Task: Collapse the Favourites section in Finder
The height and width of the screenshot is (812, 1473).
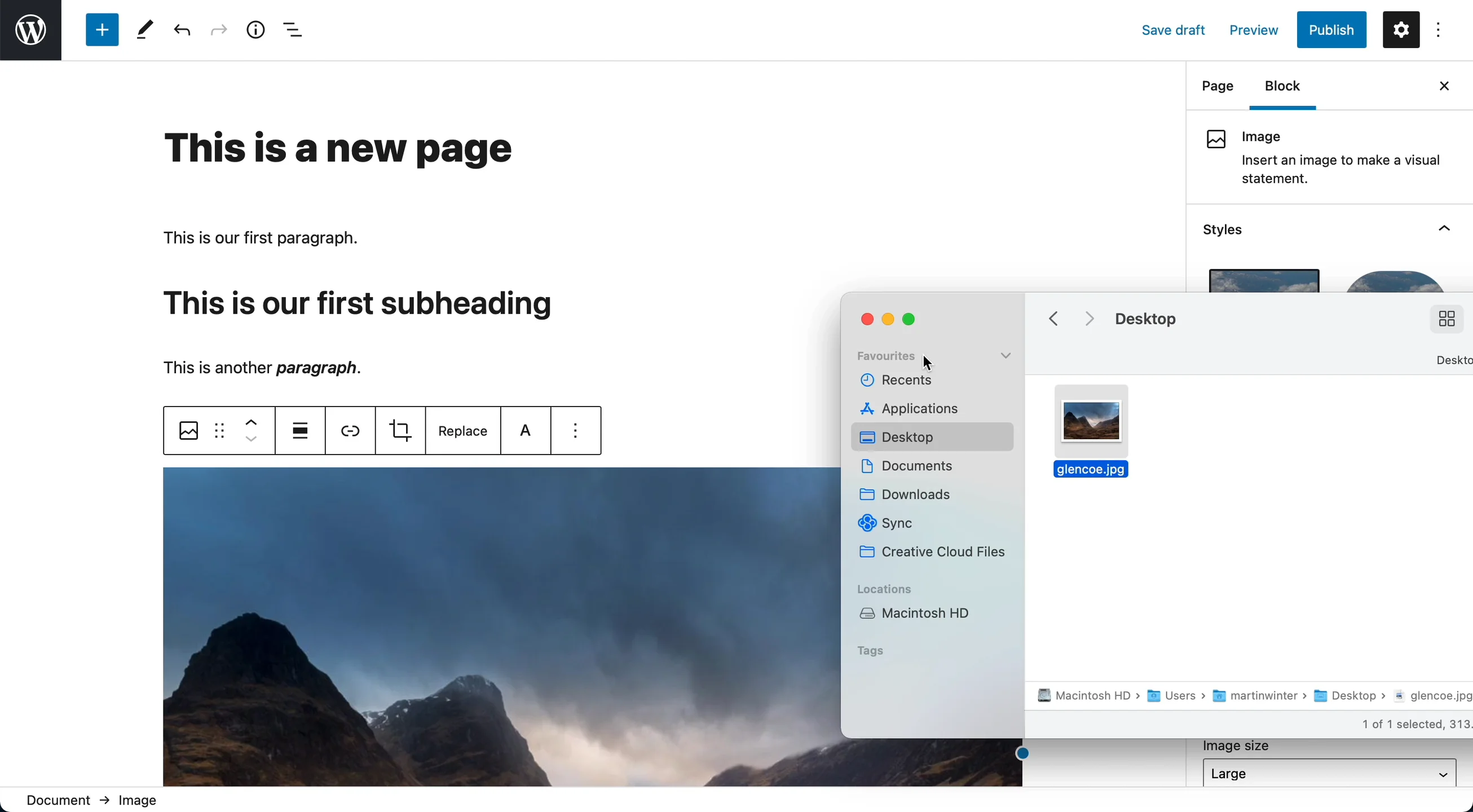Action: pyautogui.click(x=1006, y=356)
